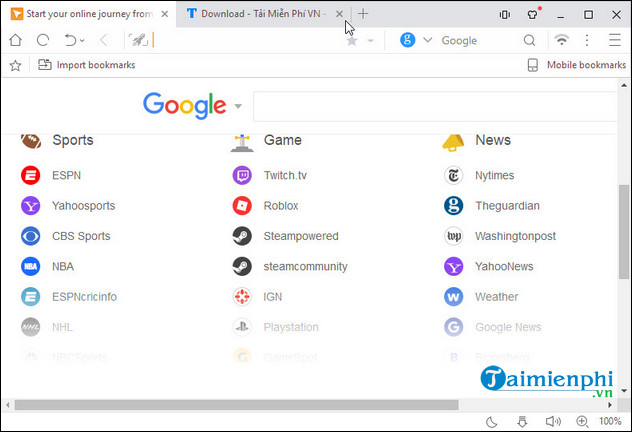
Task: Click the News category heading
Action: point(493,140)
